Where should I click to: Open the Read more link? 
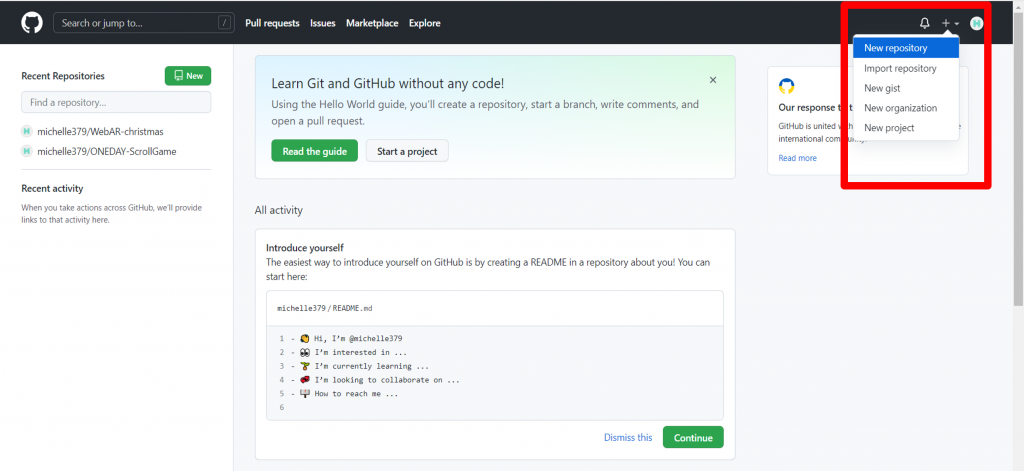click(x=797, y=158)
